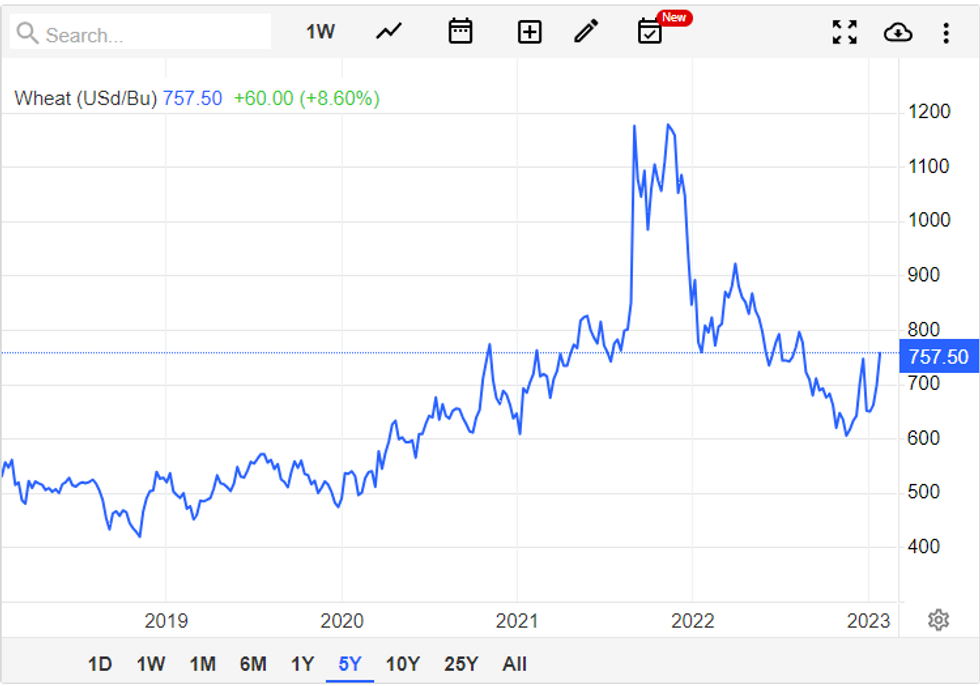Display All available price history
This screenshot has height=686, width=980.
514,664
